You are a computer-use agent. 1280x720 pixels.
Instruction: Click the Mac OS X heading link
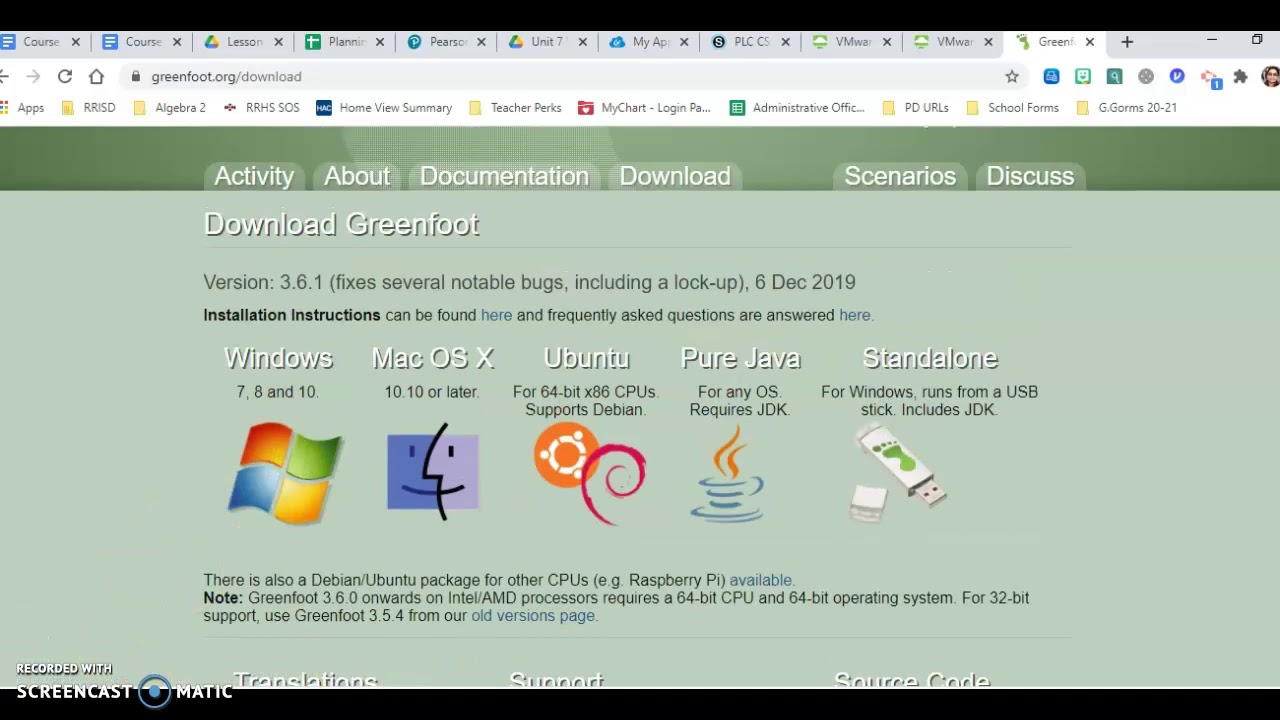coord(433,358)
